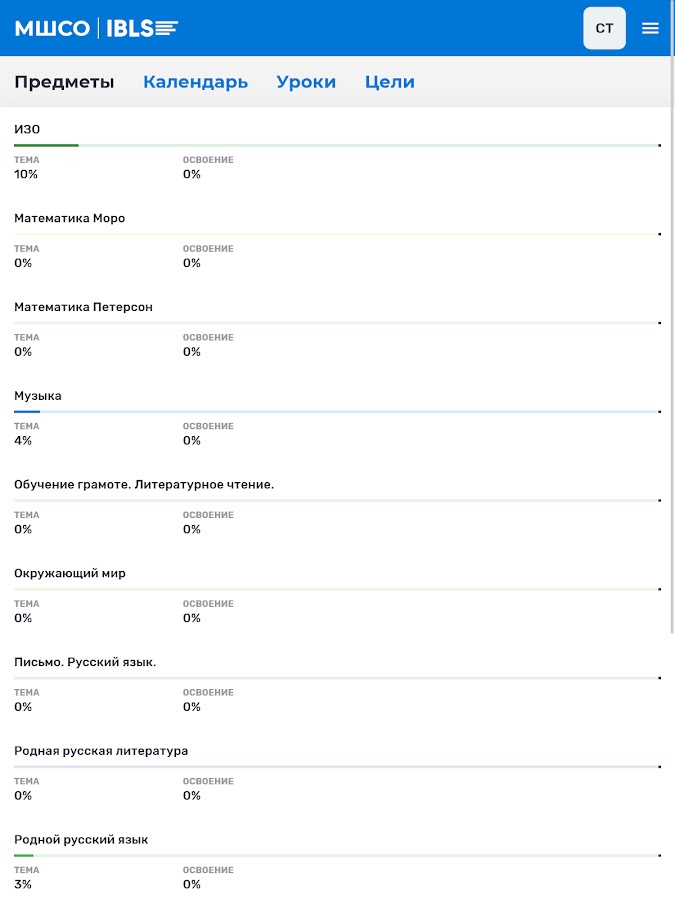The height and width of the screenshot is (900, 675).
Task: Open the Математика Моро subject
Action: (x=70, y=218)
